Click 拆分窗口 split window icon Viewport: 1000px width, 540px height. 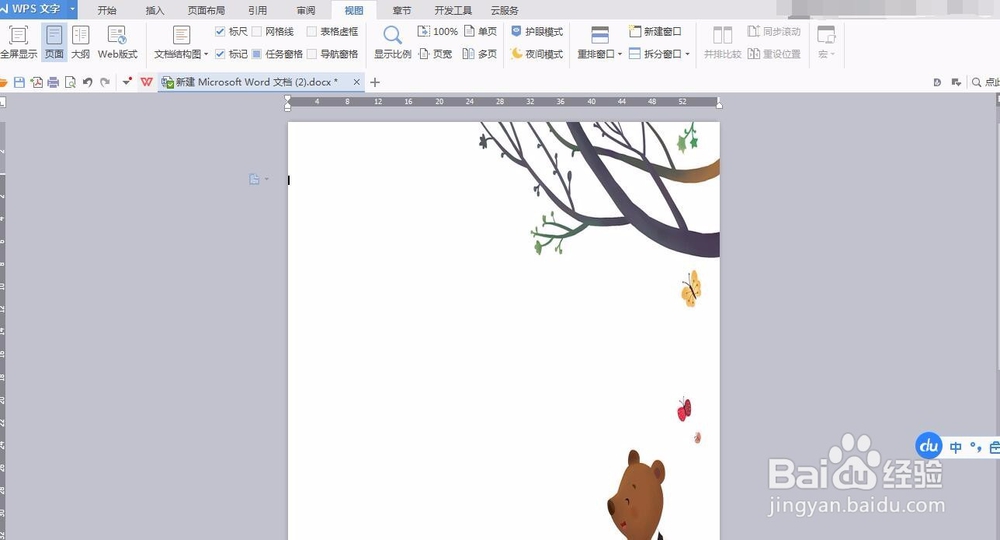pyautogui.click(x=635, y=54)
